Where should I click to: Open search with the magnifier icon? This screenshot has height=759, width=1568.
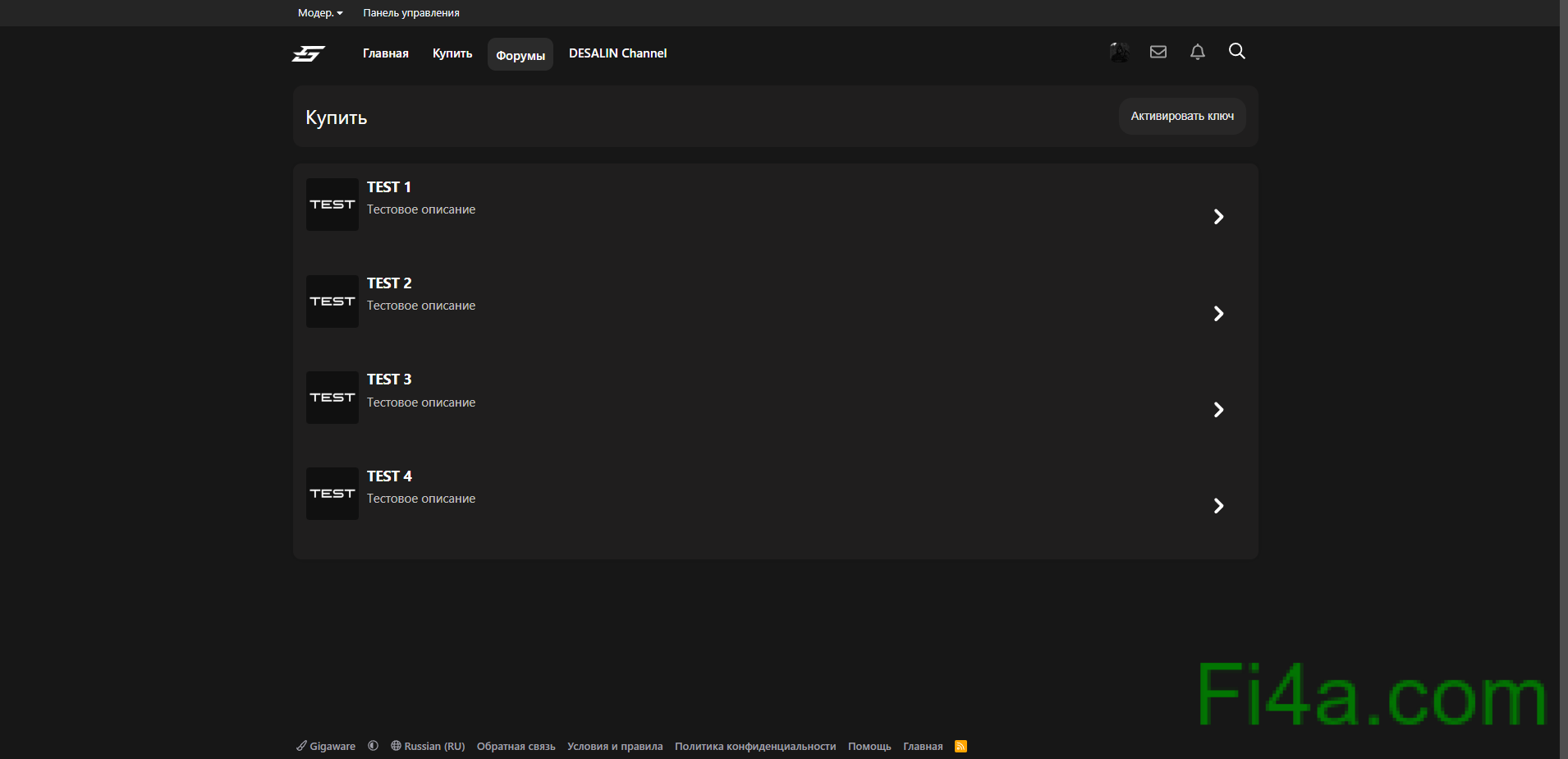click(1237, 52)
